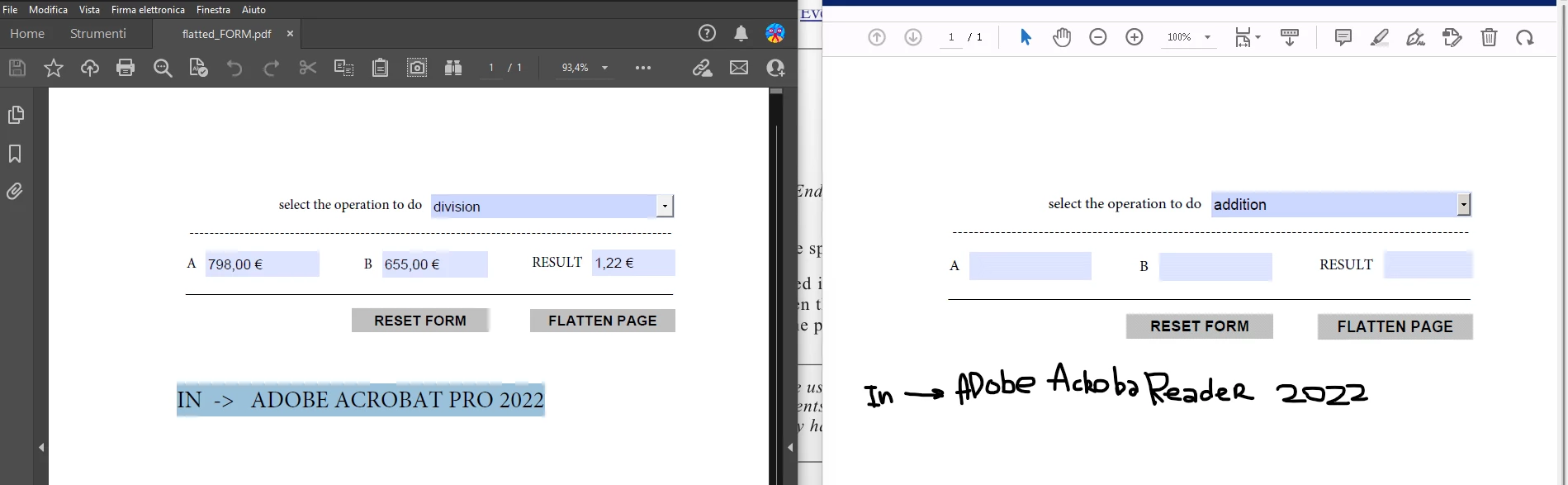Click RESULT field showing 1,22 €
Viewport: 1568px width, 485px height.
[x=633, y=263]
